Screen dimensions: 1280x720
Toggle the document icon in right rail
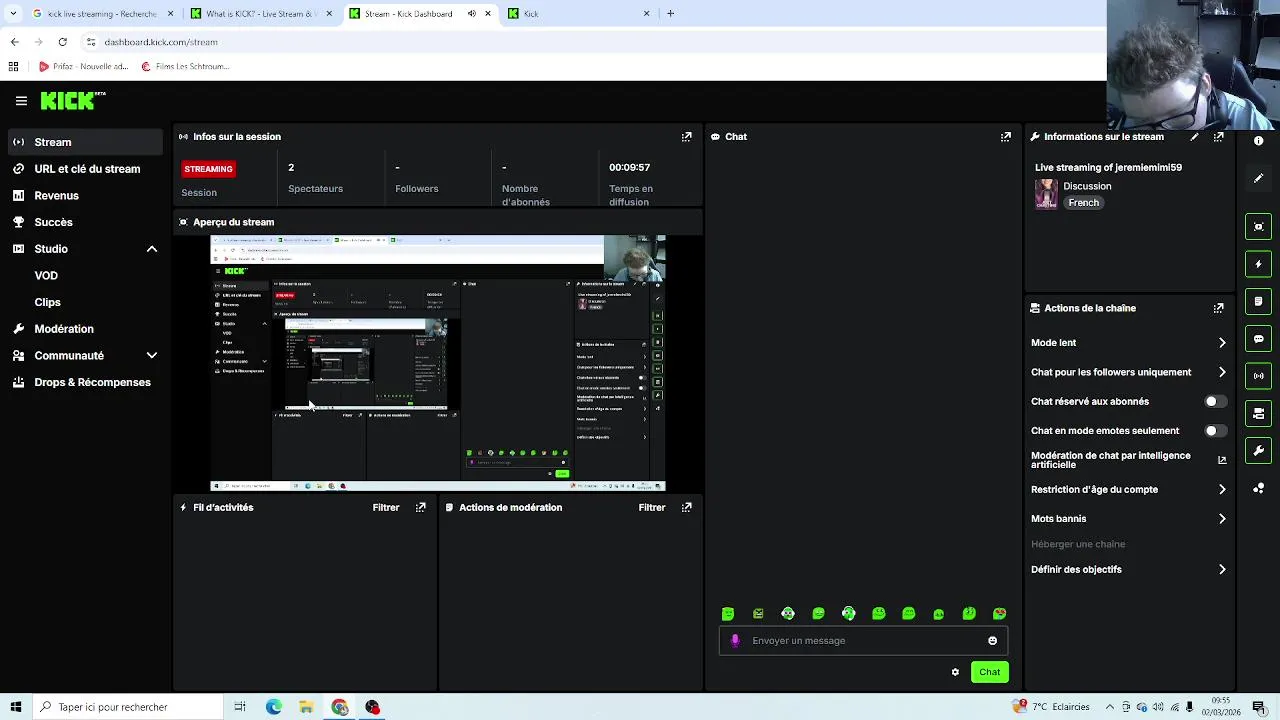pos(1258,301)
